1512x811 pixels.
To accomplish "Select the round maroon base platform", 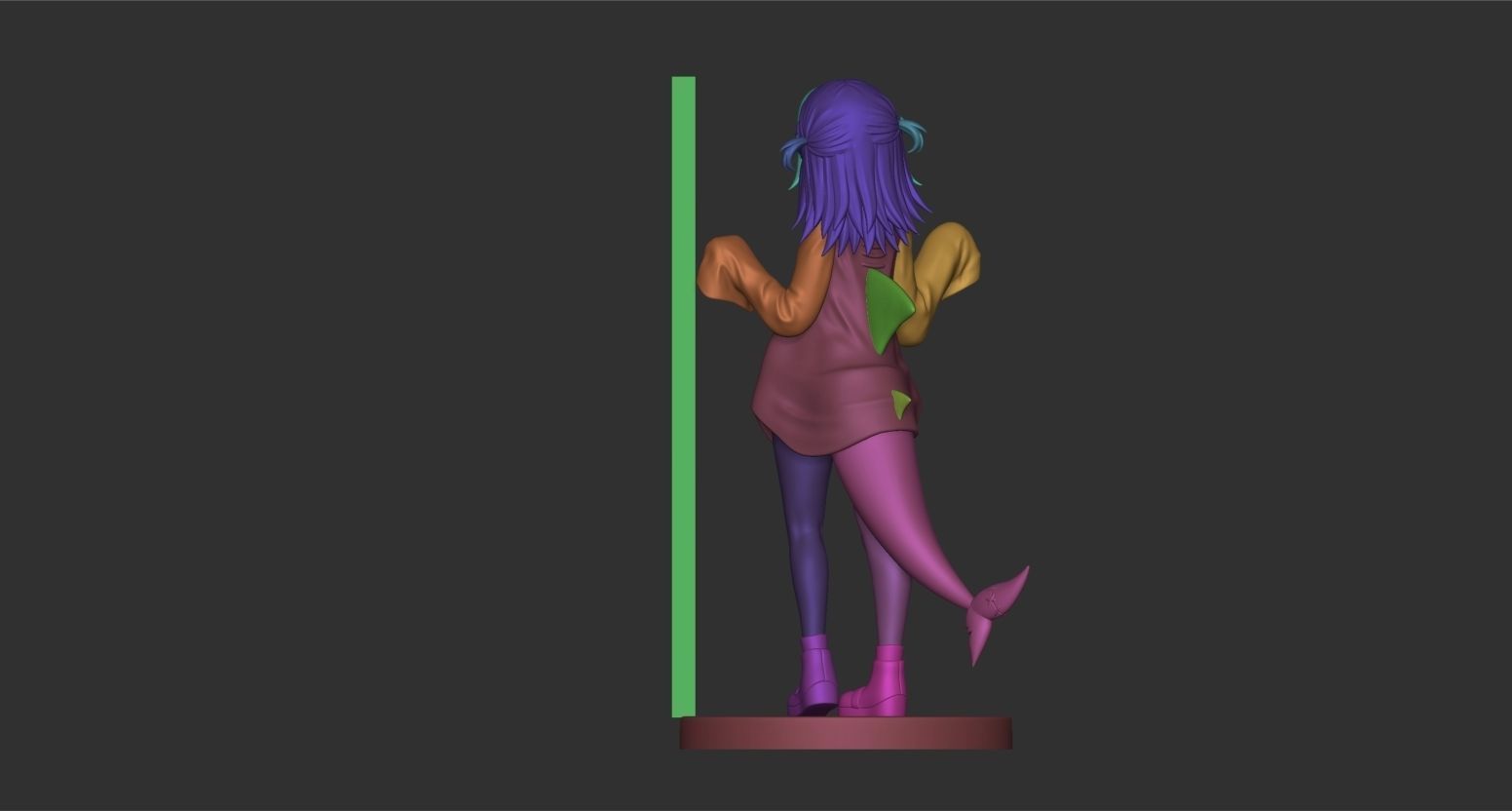I will click(846, 733).
